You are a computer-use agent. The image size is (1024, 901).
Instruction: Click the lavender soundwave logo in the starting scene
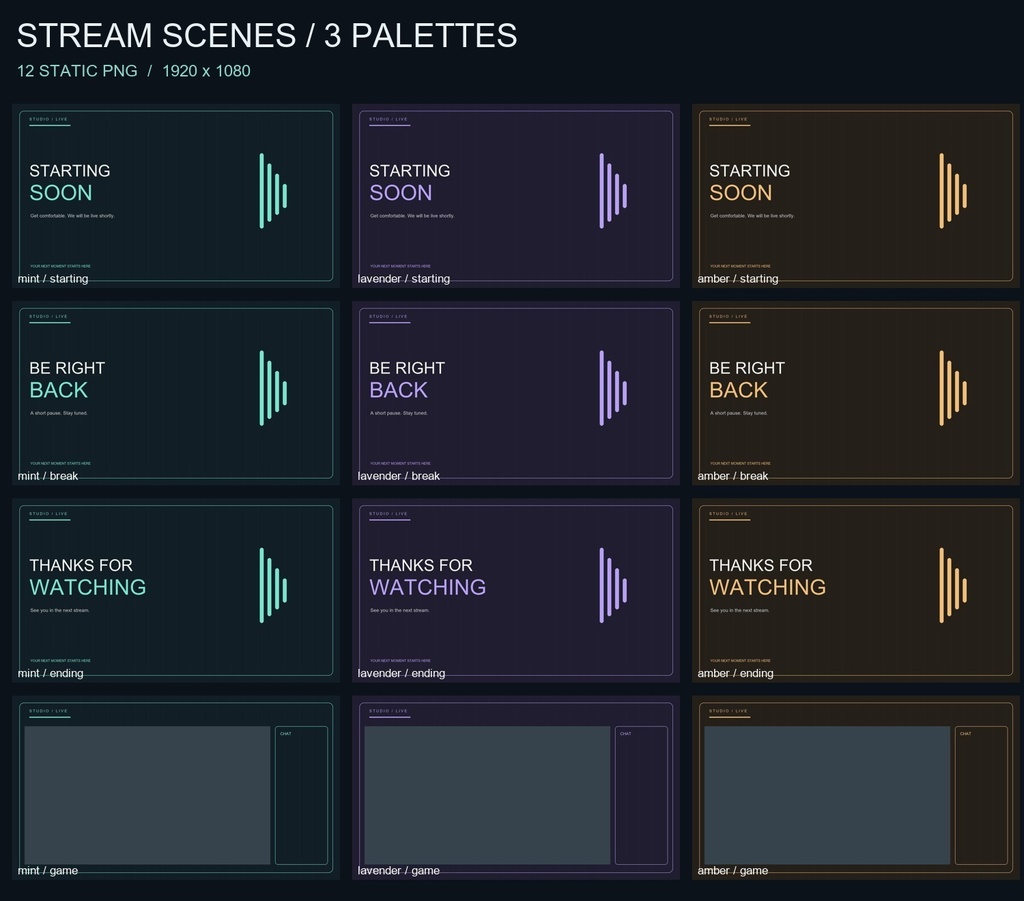(x=613, y=191)
